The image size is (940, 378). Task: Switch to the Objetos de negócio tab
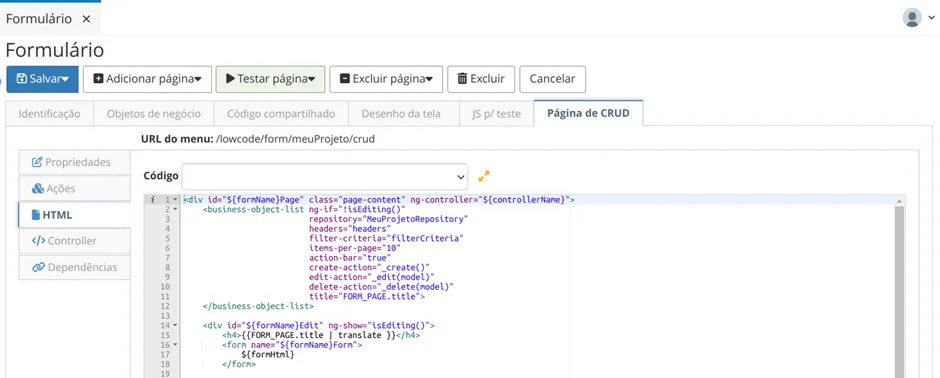coord(153,113)
